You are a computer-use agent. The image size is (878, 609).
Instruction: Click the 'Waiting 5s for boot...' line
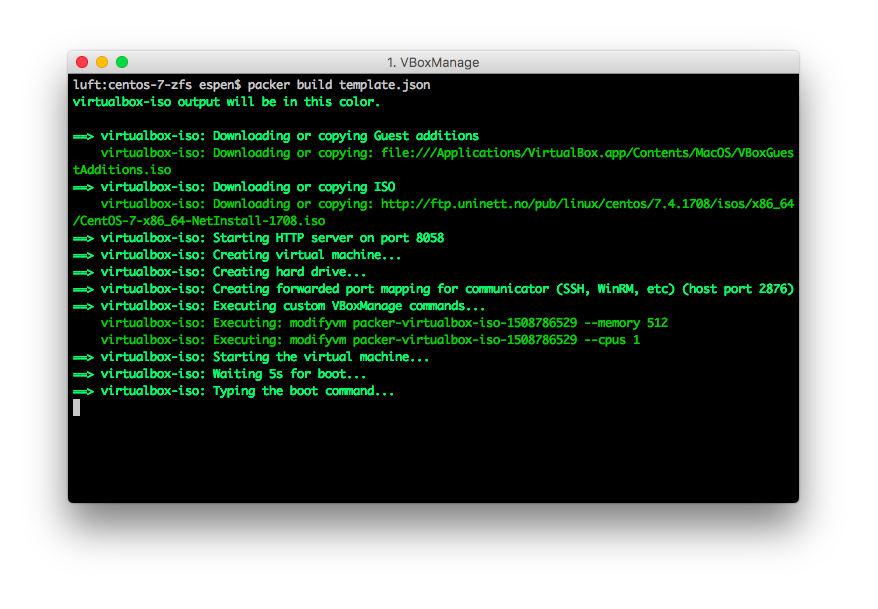click(x=220, y=374)
